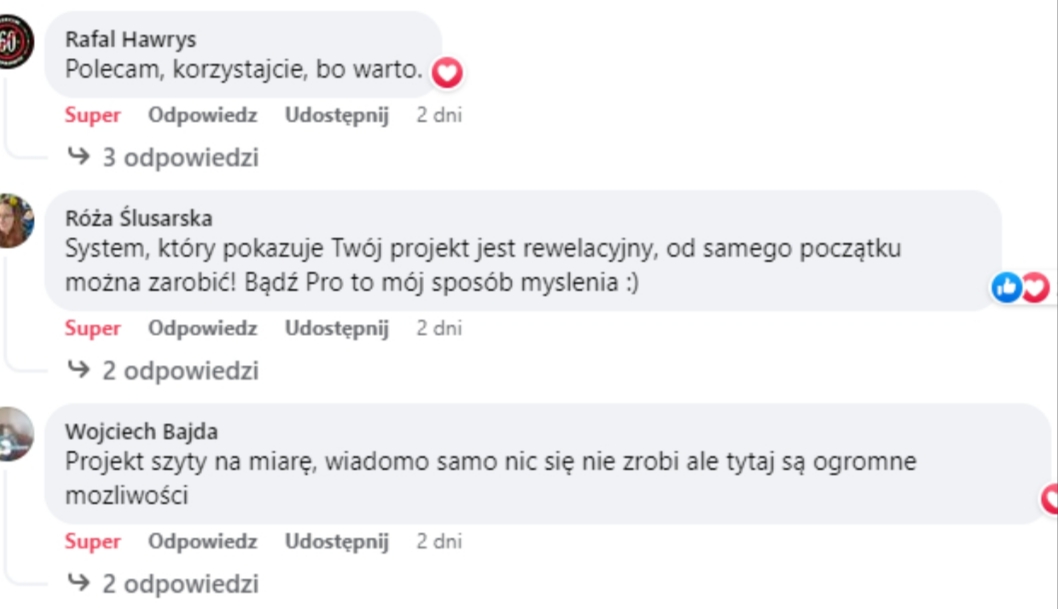Click Udostępnij under Rafal Hawrys' comment
The width and height of the screenshot is (1058, 609).
pos(337,115)
